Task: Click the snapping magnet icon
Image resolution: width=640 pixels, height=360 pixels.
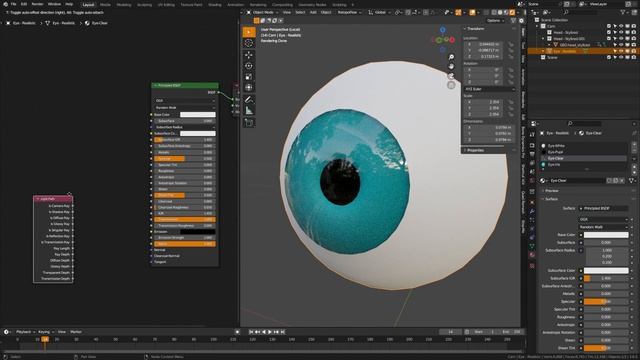Action: 408,13
